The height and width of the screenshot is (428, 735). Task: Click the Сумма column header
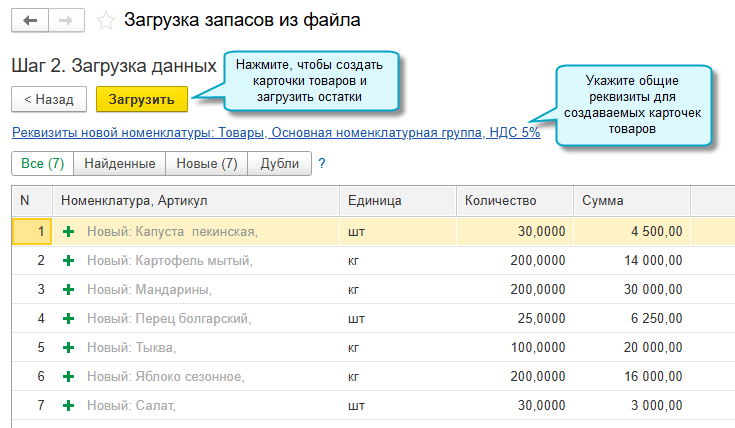tap(603, 200)
